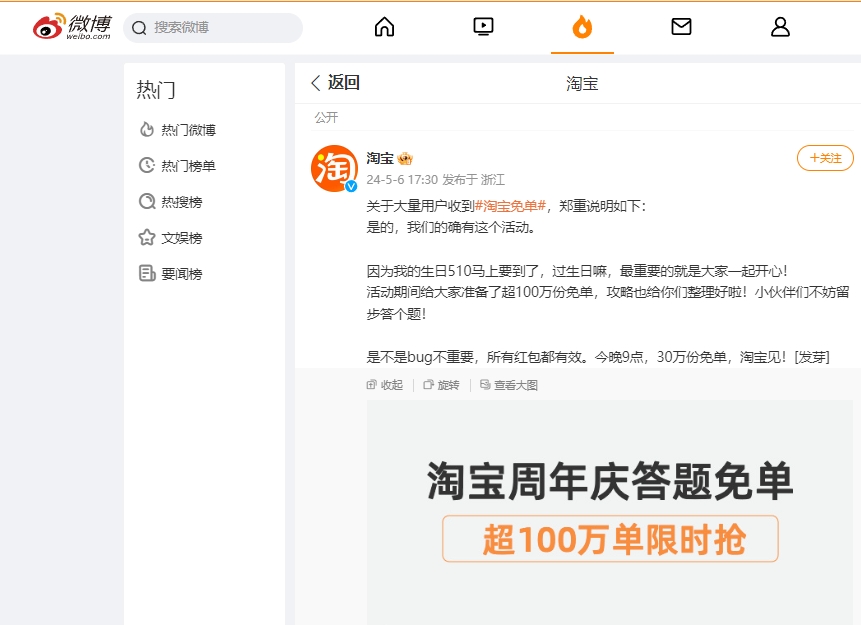The height and width of the screenshot is (625, 861).
Task: Click the search magnifier icon
Action: point(139,27)
